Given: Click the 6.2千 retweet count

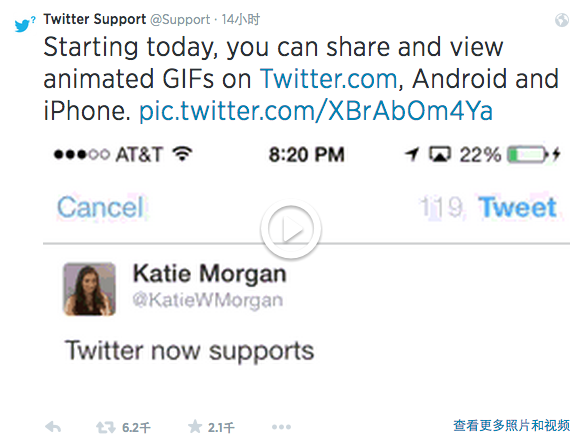Looking at the screenshot, I should click(136, 428).
